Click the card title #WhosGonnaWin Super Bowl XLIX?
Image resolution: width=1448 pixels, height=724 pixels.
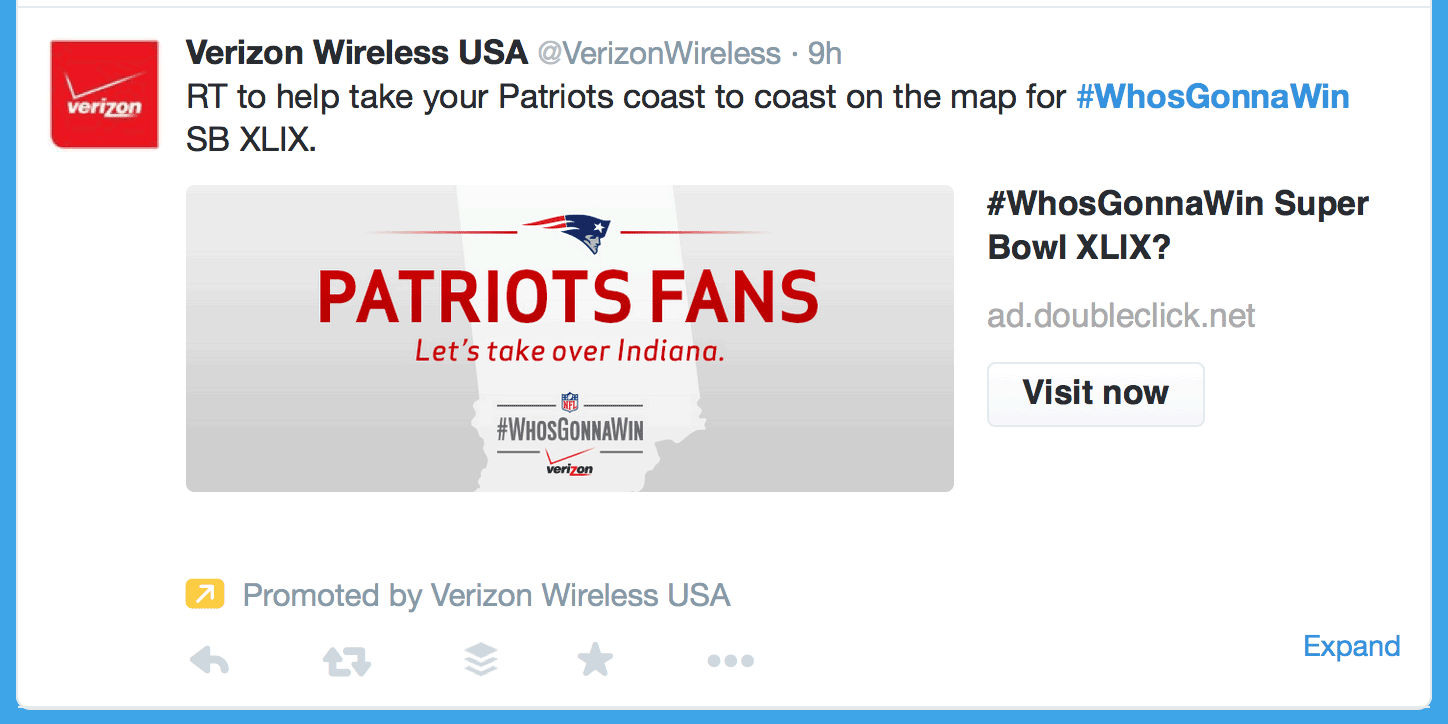click(1177, 225)
